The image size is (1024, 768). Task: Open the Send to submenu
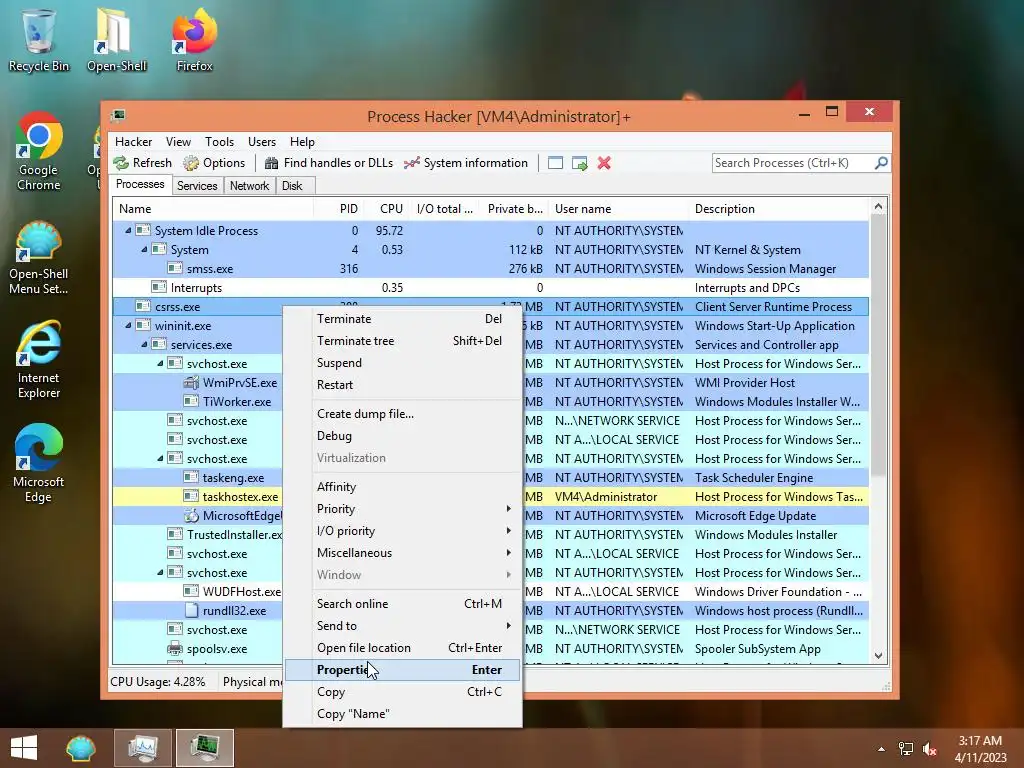(x=402, y=626)
